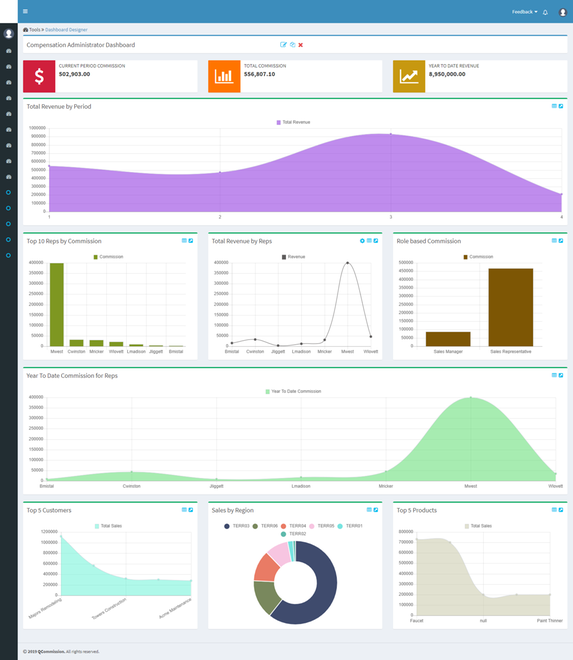Viewport: 573px width, 660px height.
Task: Click the Sales Manager commission bar
Action: tap(448, 339)
